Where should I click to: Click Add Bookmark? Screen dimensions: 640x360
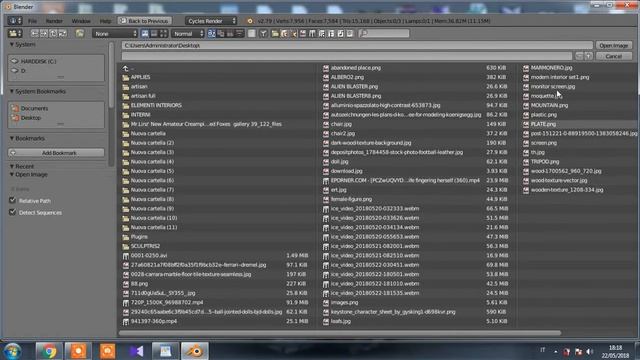pyautogui.click(x=56, y=153)
